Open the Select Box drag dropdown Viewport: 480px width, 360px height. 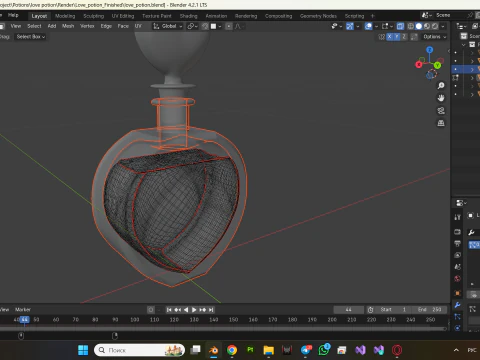(x=31, y=37)
